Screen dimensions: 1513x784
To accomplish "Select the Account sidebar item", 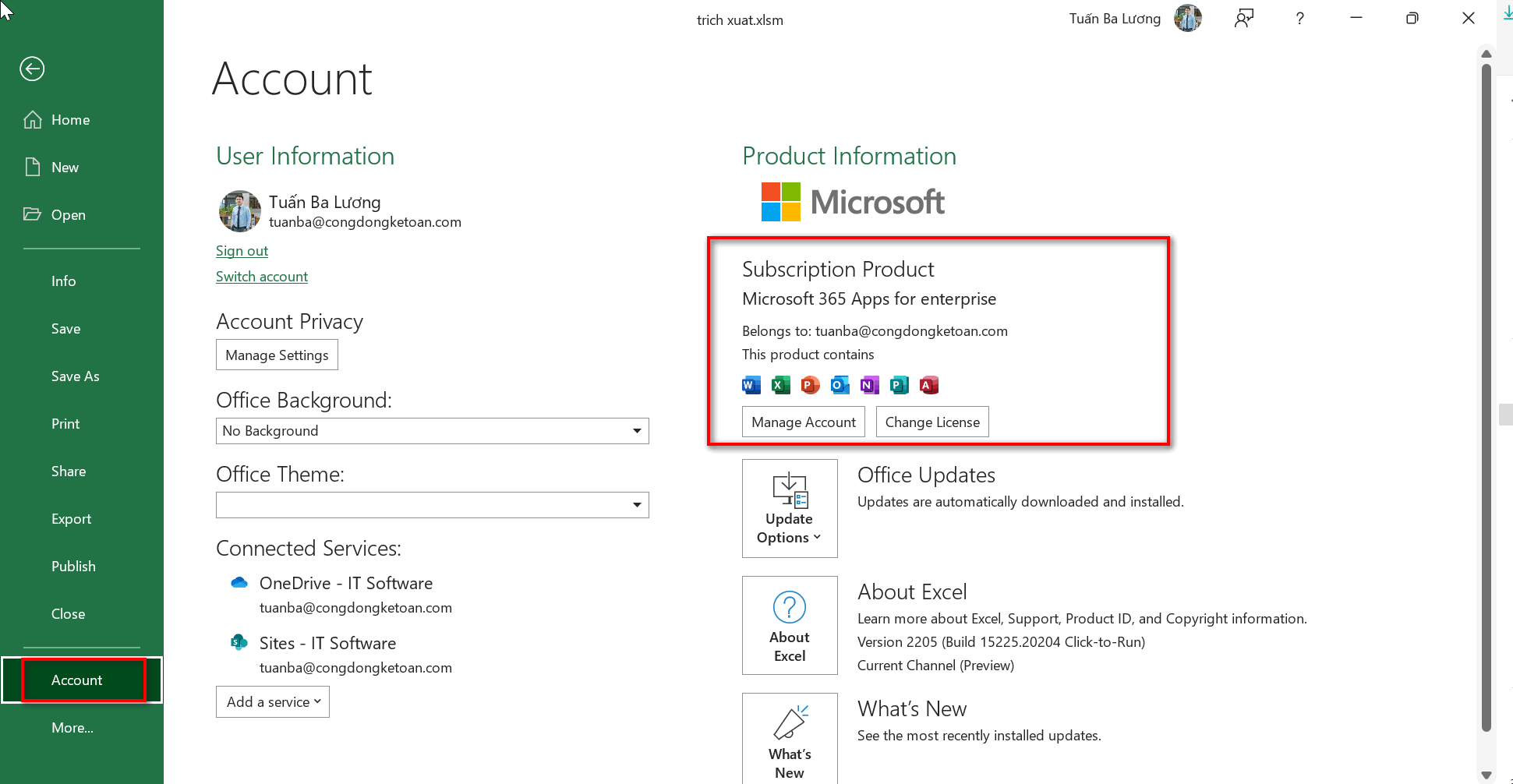I will click(x=82, y=680).
